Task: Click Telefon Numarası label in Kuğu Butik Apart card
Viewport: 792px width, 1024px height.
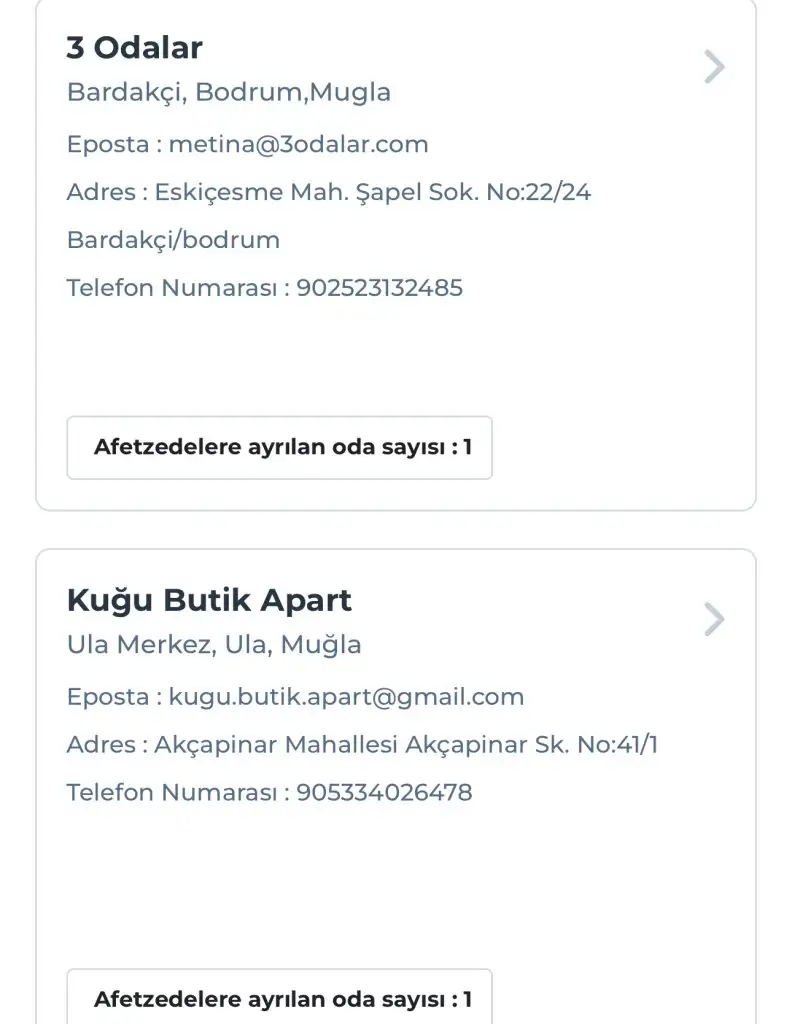Action: pos(171,793)
